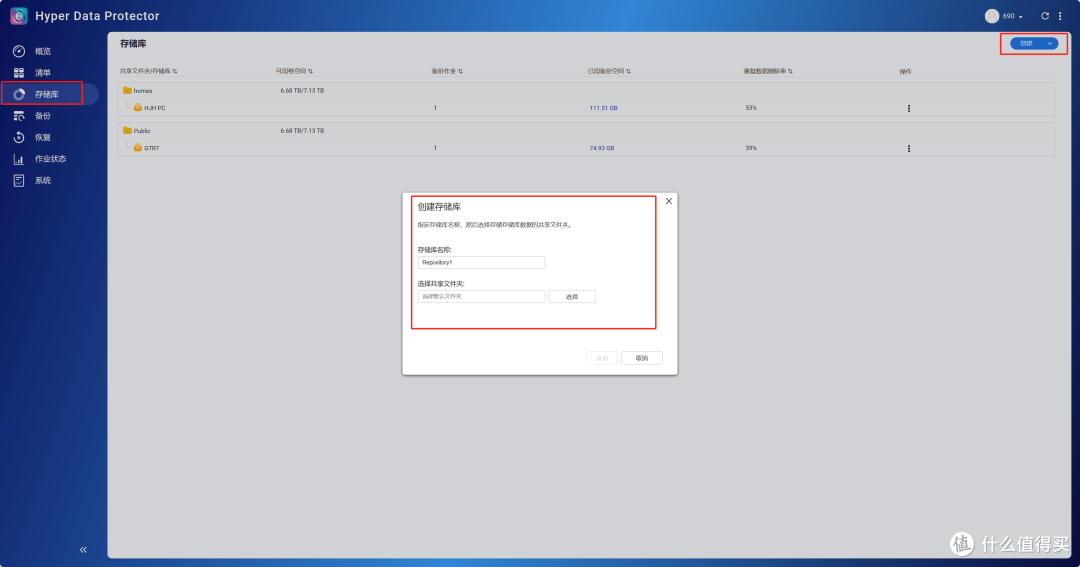
Task: Open the actions menu for GTR7
Action: pyautogui.click(x=908, y=148)
